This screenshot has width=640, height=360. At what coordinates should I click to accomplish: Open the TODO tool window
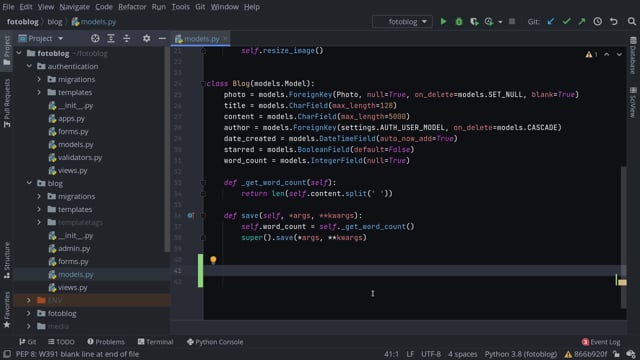tap(61, 342)
